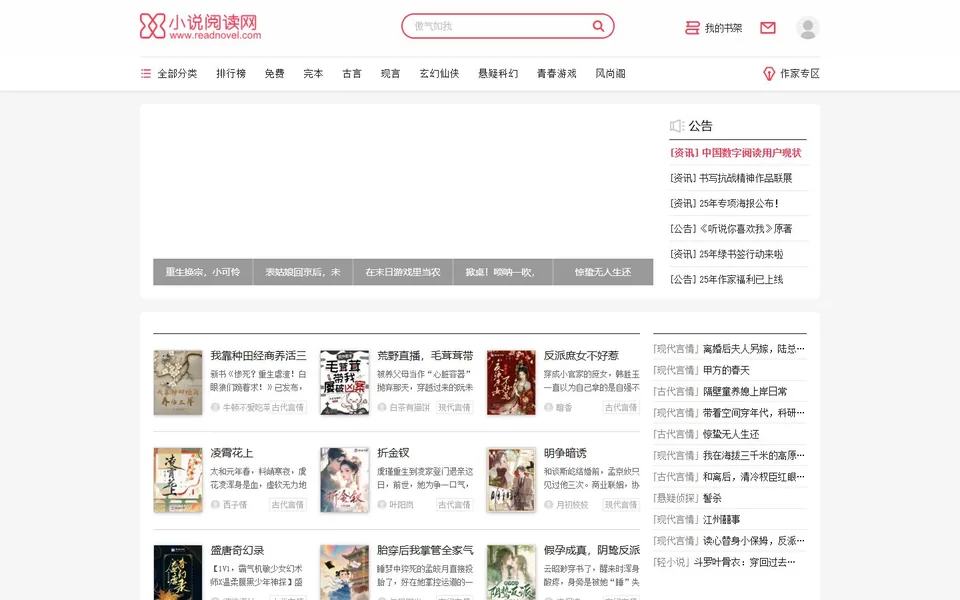960x600 pixels.
Task: Click author 西子情
Action: pos(235,504)
